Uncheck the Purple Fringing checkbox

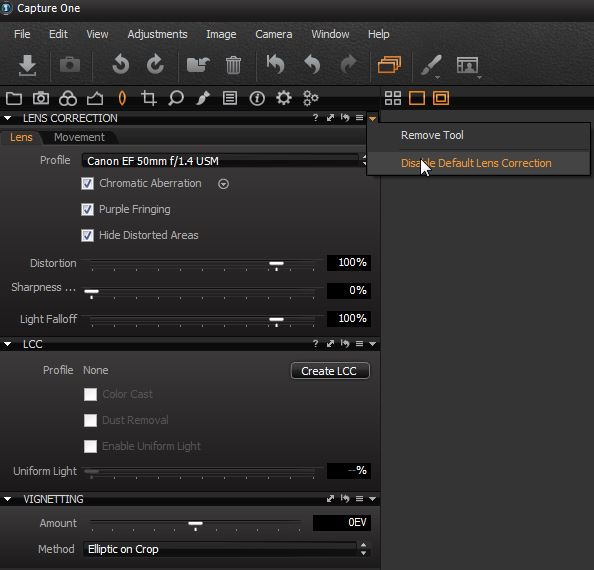pyautogui.click(x=88, y=209)
